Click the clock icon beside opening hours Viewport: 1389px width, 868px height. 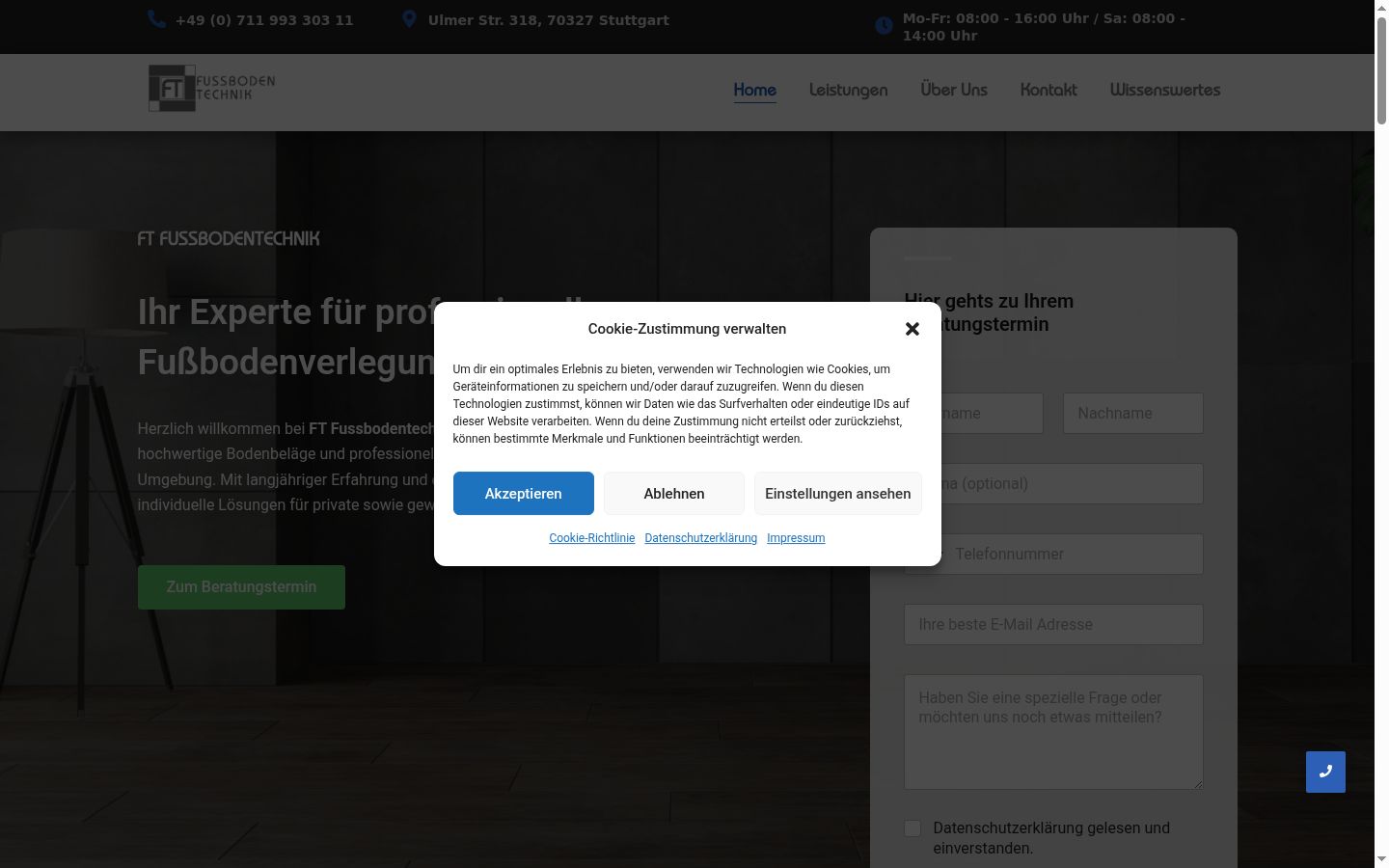[884, 26]
